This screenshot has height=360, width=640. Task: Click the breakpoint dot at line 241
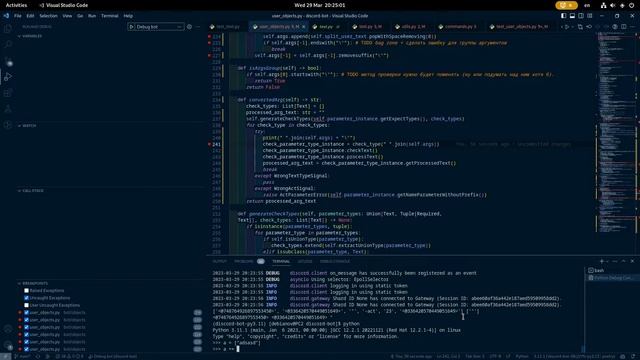(209, 144)
